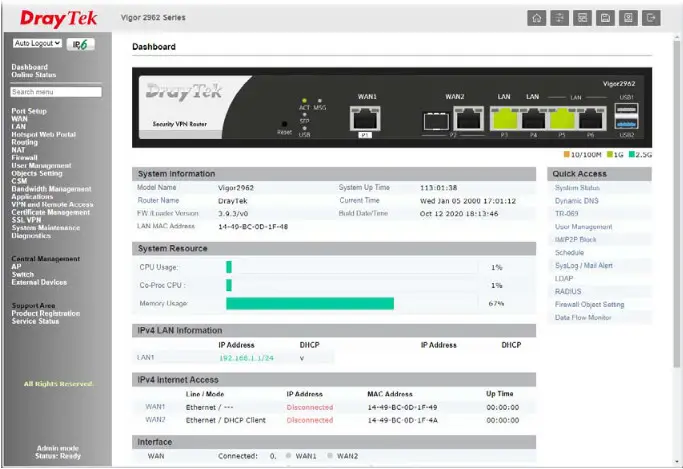Click LAN port P4 on router image
The height and width of the screenshot is (469, 683).
pyautogui.click(x=533, y=118)
